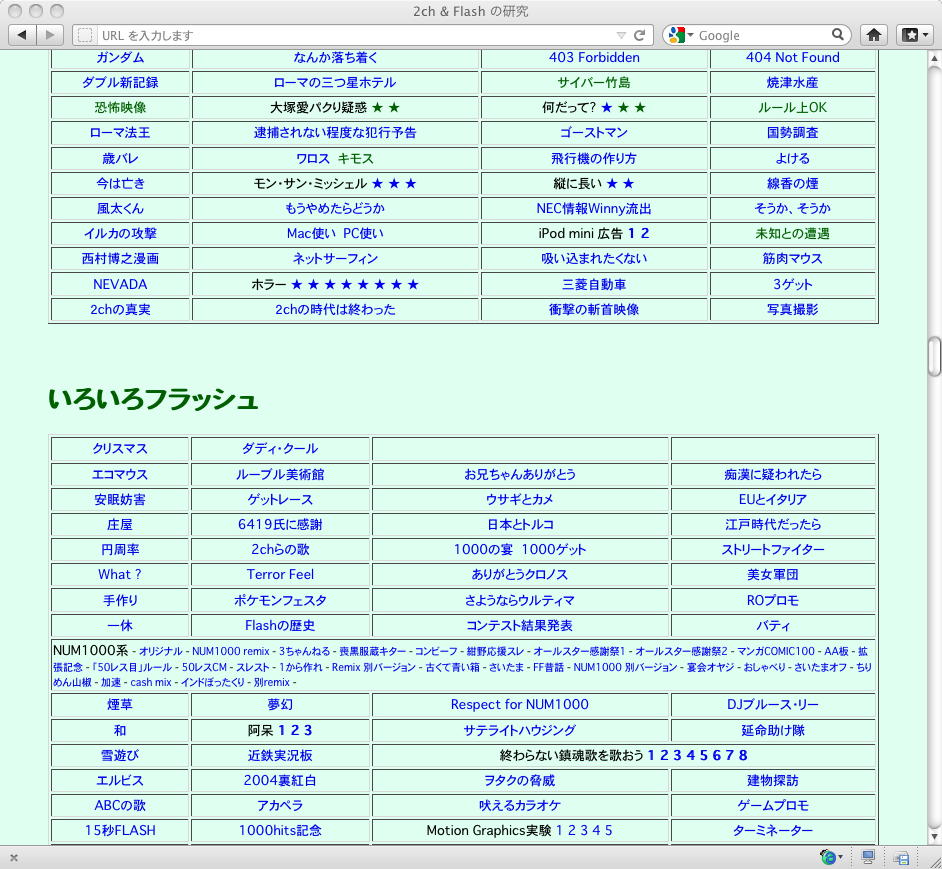Image resolution: width=942 pixels, height=869 pixels.
Task: Open the ルーブル美術館 link
Action: pyautogui.click(x=280, y=475)
